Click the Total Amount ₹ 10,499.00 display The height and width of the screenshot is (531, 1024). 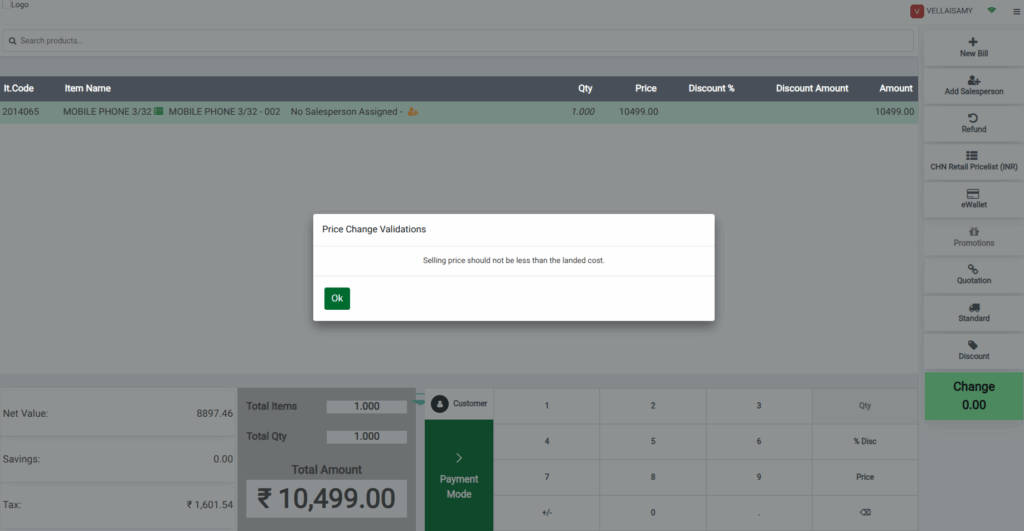327,499
